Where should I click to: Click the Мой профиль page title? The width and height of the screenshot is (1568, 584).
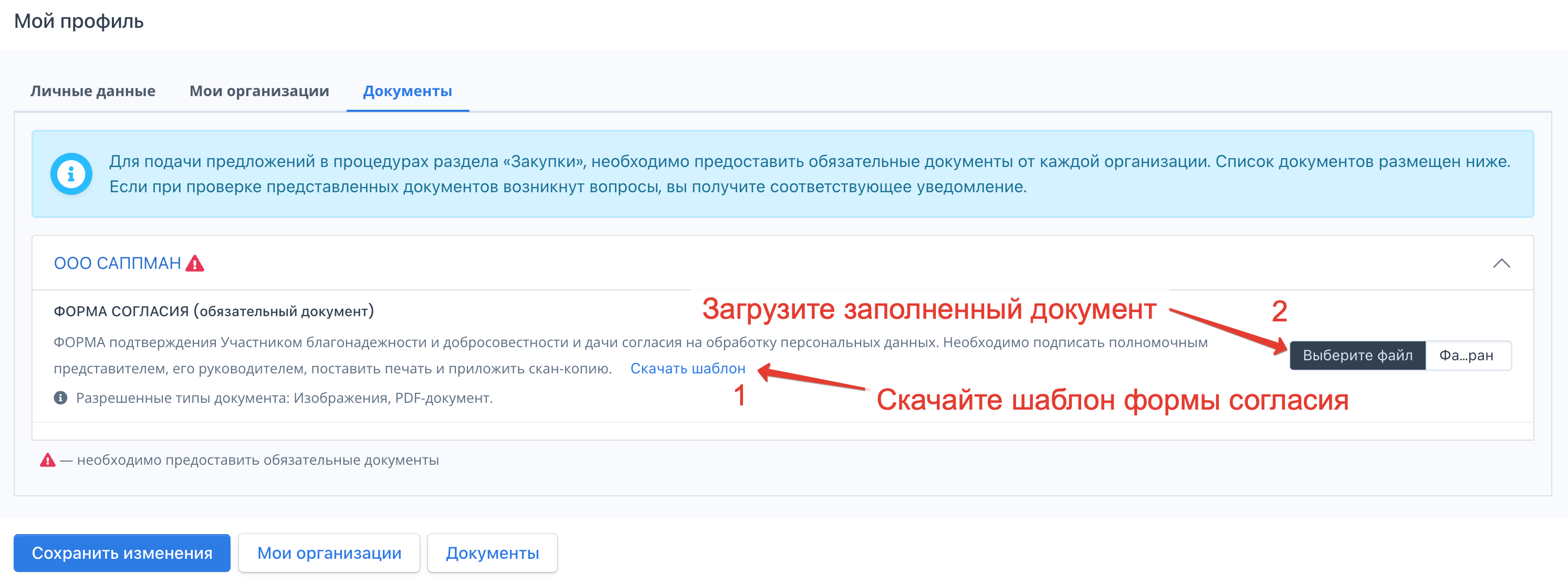pyautogui.click(x=79, y=22)
